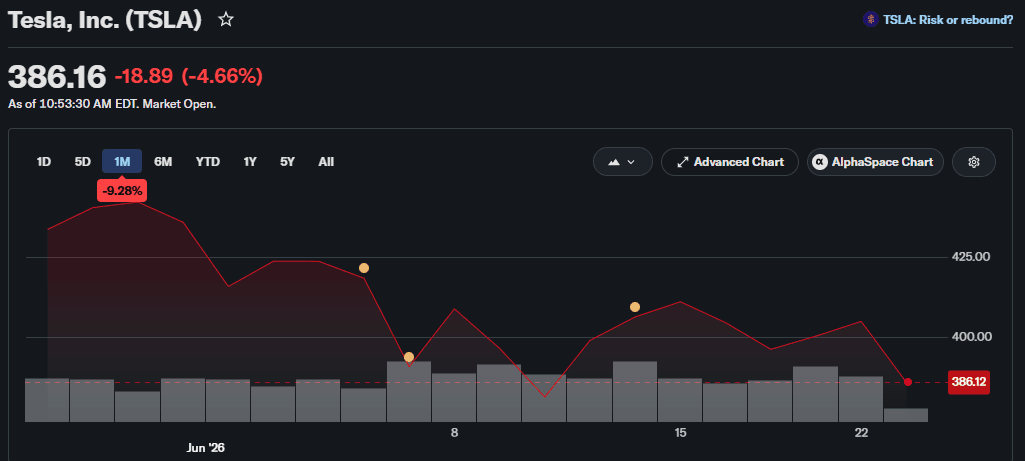Click the event marker on the tallest volume bar left of 8
Image resolution: width=1025 pixels, height=461 pixels.
pos(409,357)
